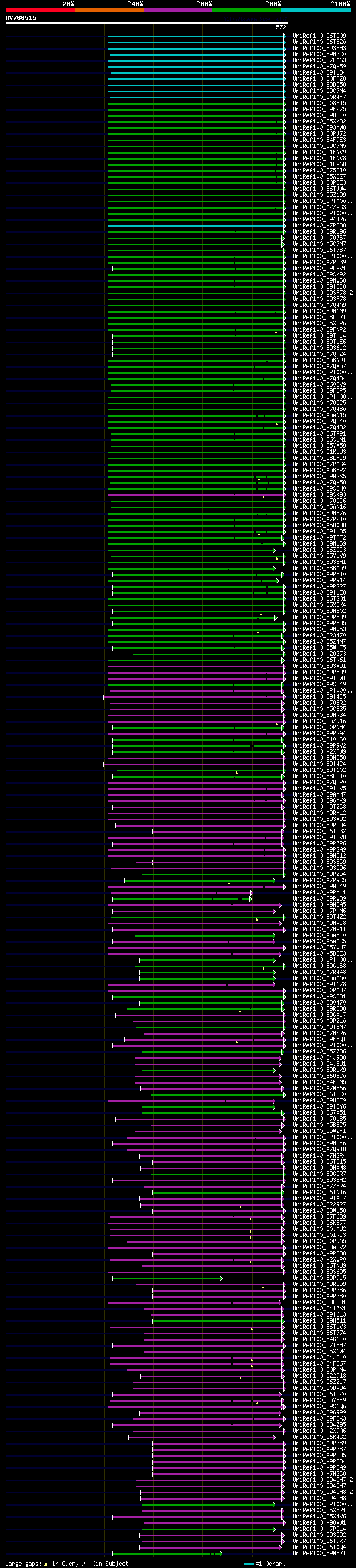Select the UniRef100_Q08ET5 label
This screenshot has width=356, height=1568.
pyautogui.click(x=319, y=103)
